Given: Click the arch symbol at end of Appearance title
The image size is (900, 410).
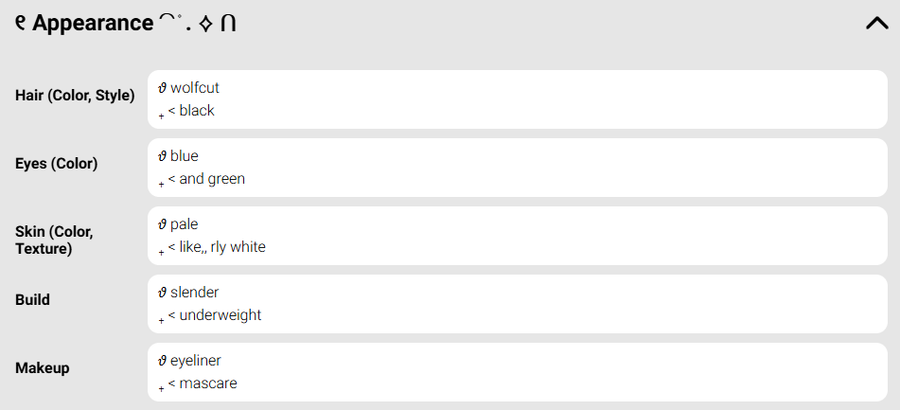Looking at the screenshot, I should [x=228, y=24].
